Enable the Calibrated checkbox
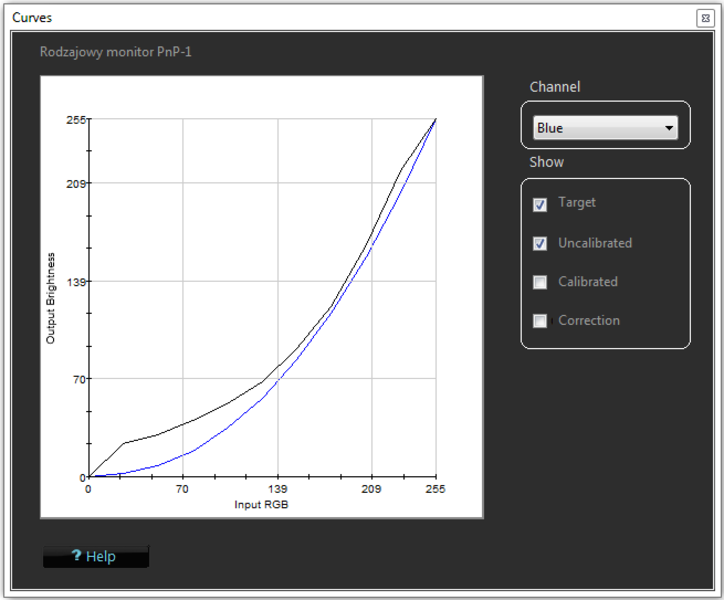The width and height of the screenshot is (724, 600). [541, 282]
